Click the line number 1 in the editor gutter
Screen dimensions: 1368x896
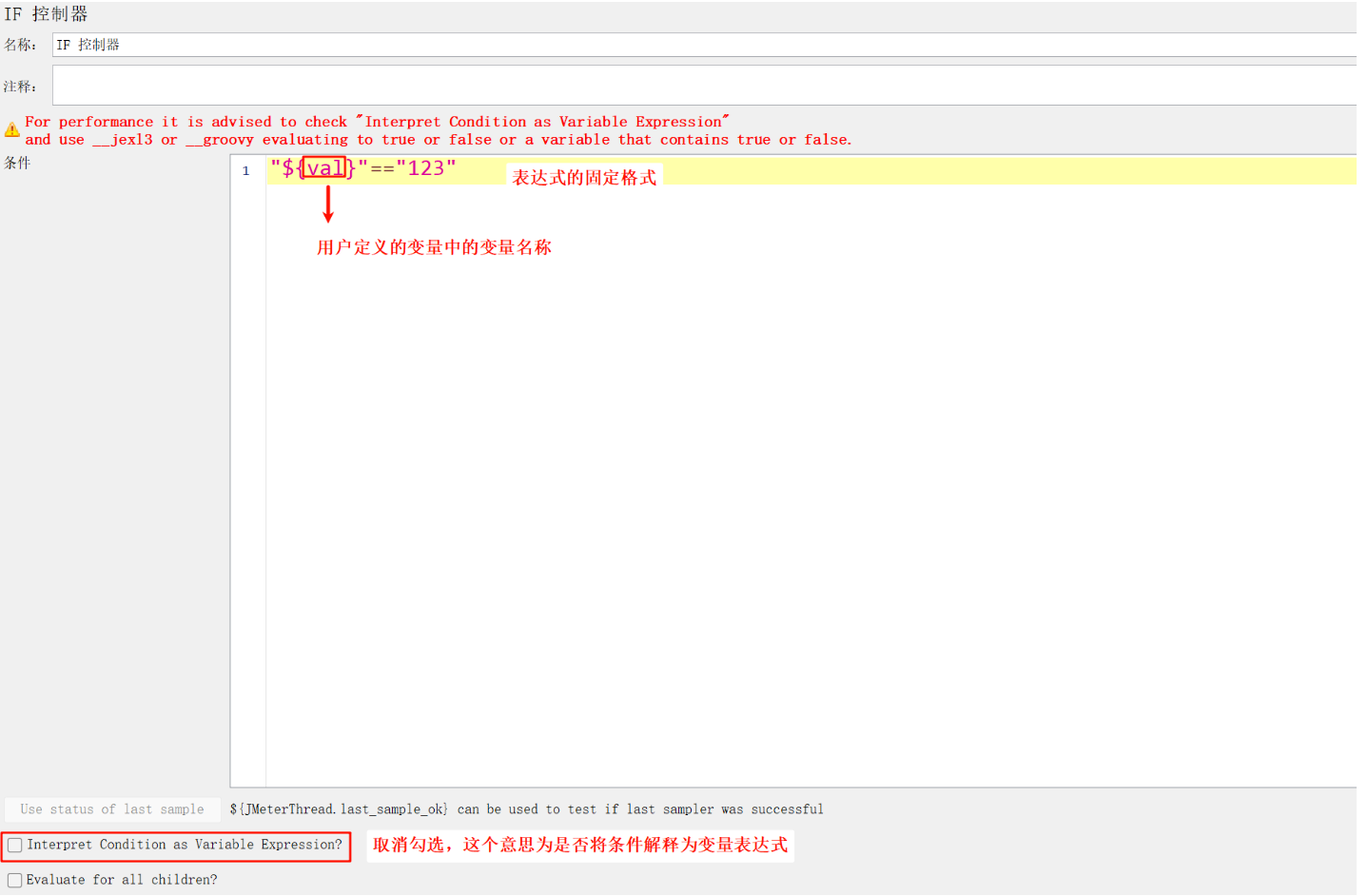coord(246,170)
